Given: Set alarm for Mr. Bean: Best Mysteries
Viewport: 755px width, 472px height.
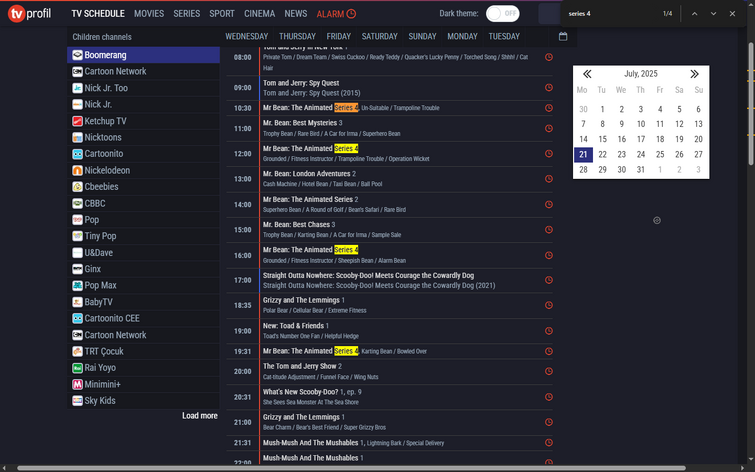Looking at the screenshot, I should (548, 128).
